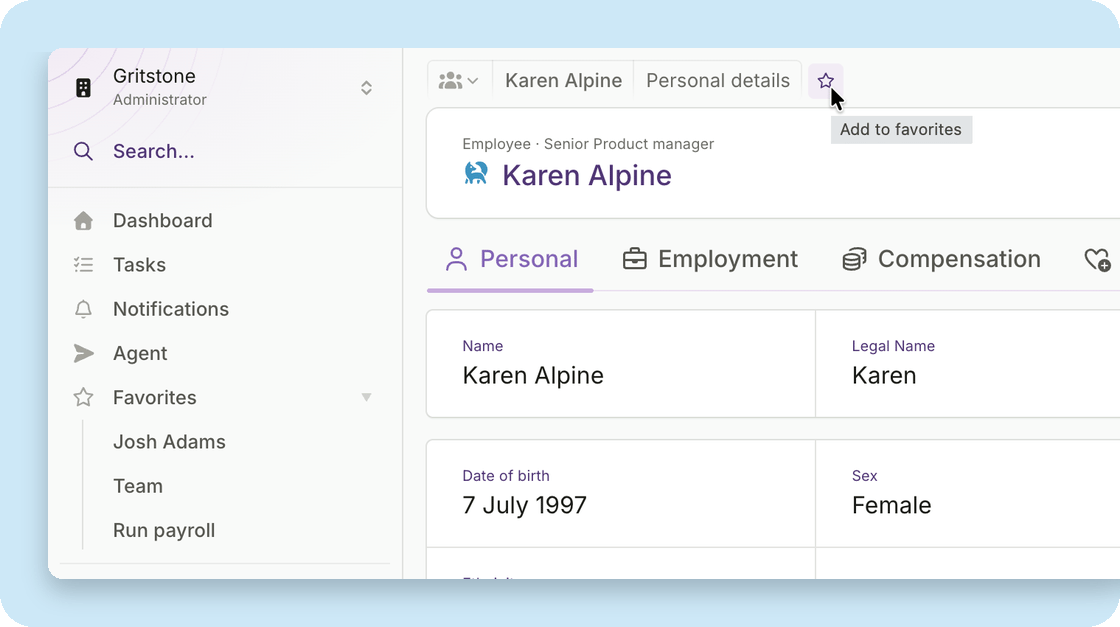Click the Sex value Female
Image resolution: width=1120 pixels, height=627 pixels.
click(x=891, y=506)
